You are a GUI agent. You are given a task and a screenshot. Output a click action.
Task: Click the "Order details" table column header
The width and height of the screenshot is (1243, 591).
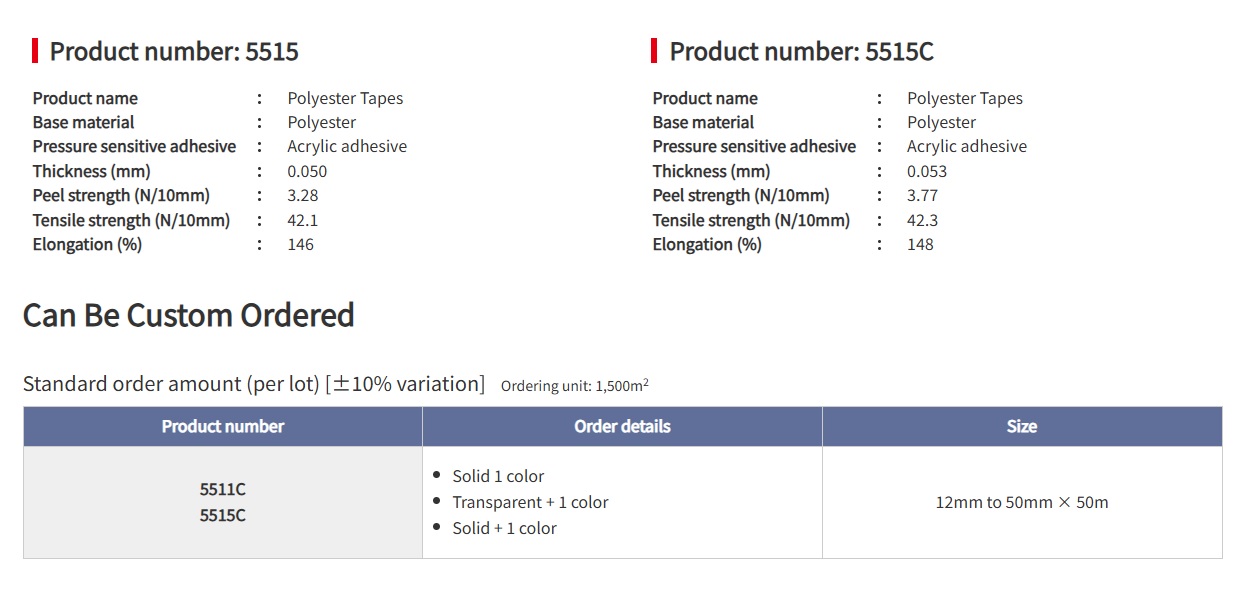coord(622,426)
